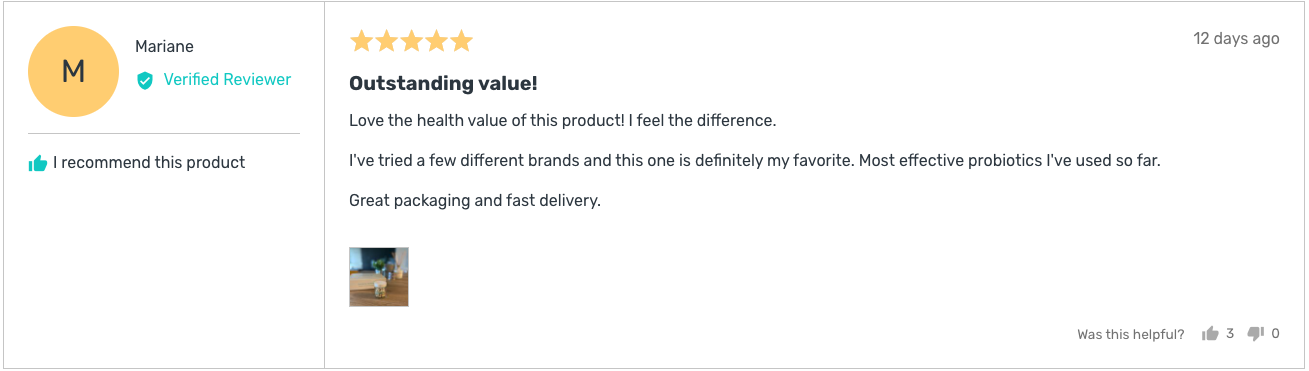Click the Verified Reviewer label
This screenshot has height=371, width=1309.
227,80
